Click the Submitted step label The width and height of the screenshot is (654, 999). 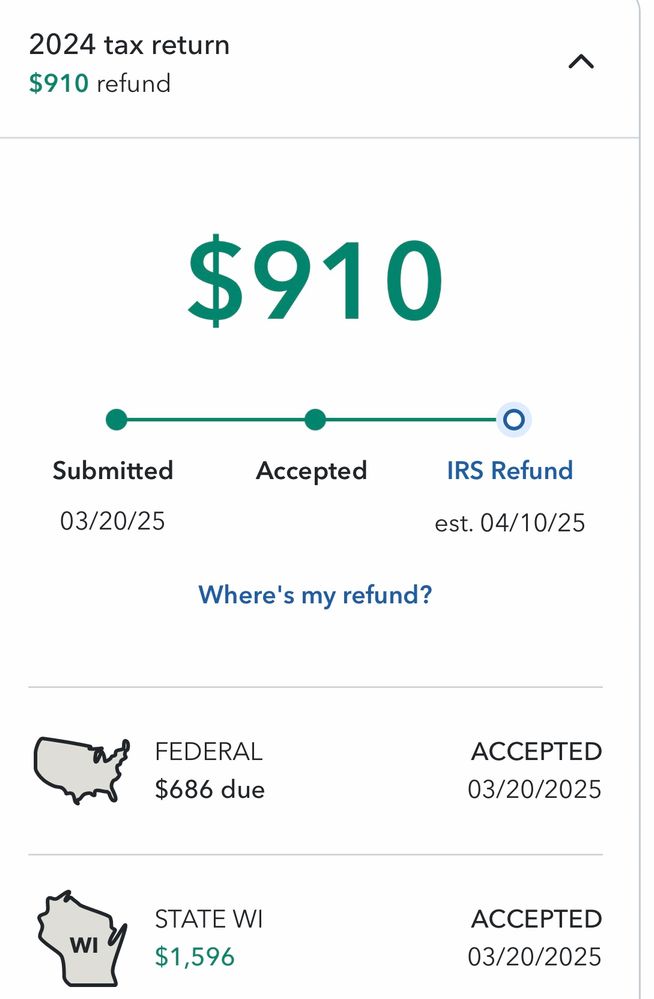pyautogui.click(x=113, y=470)
